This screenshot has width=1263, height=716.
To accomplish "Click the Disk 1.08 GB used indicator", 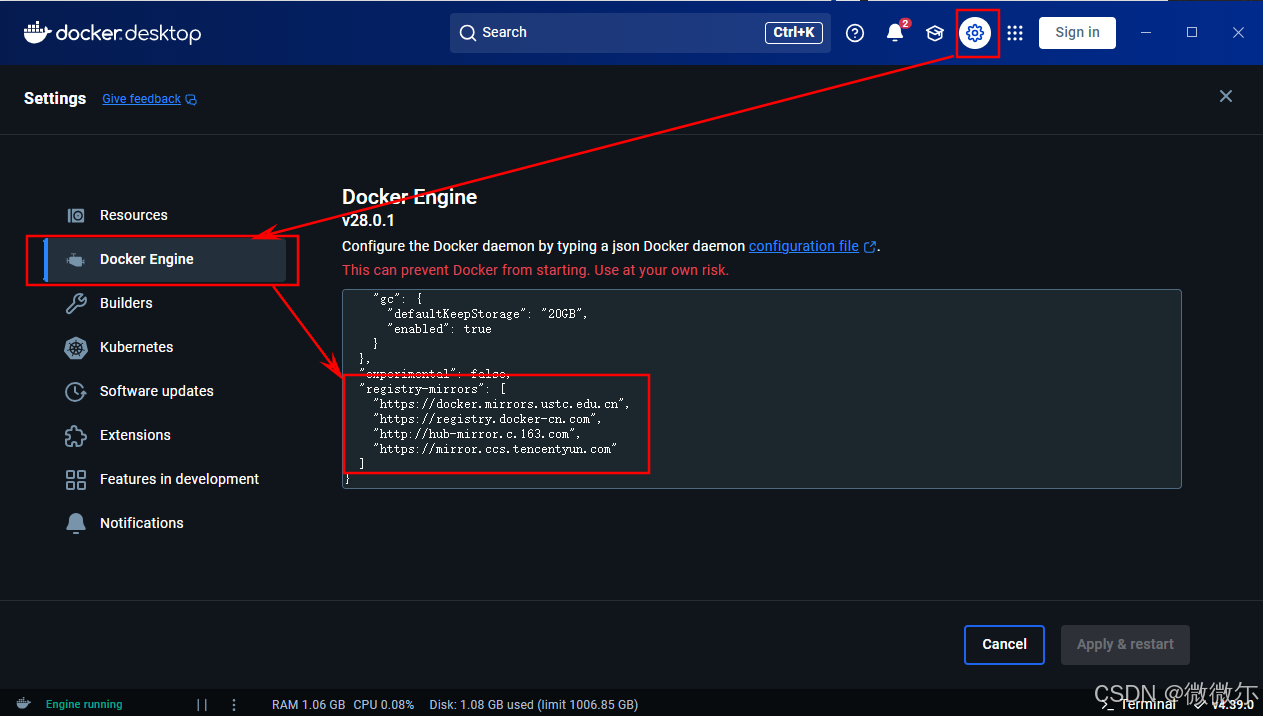I will click(533, 704).
